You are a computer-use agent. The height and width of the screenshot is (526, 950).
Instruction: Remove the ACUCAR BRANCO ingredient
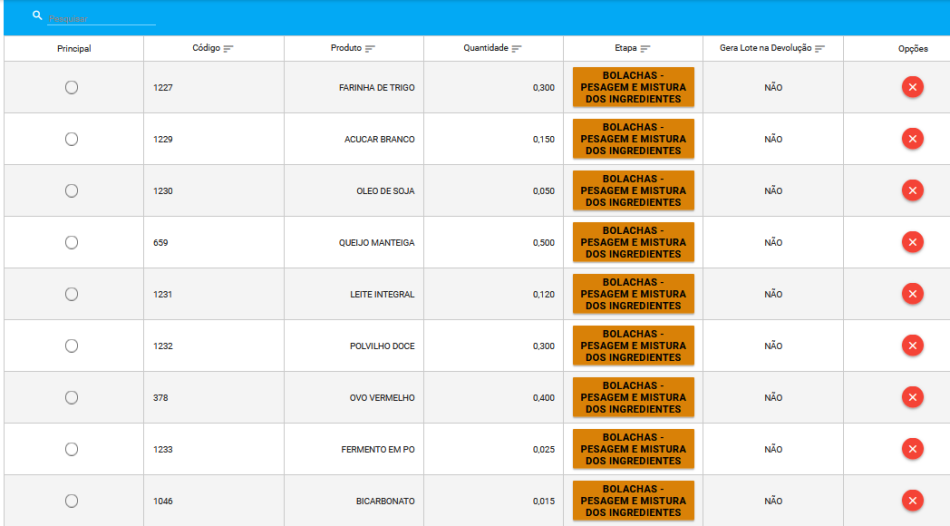click(x=912, y=139)
